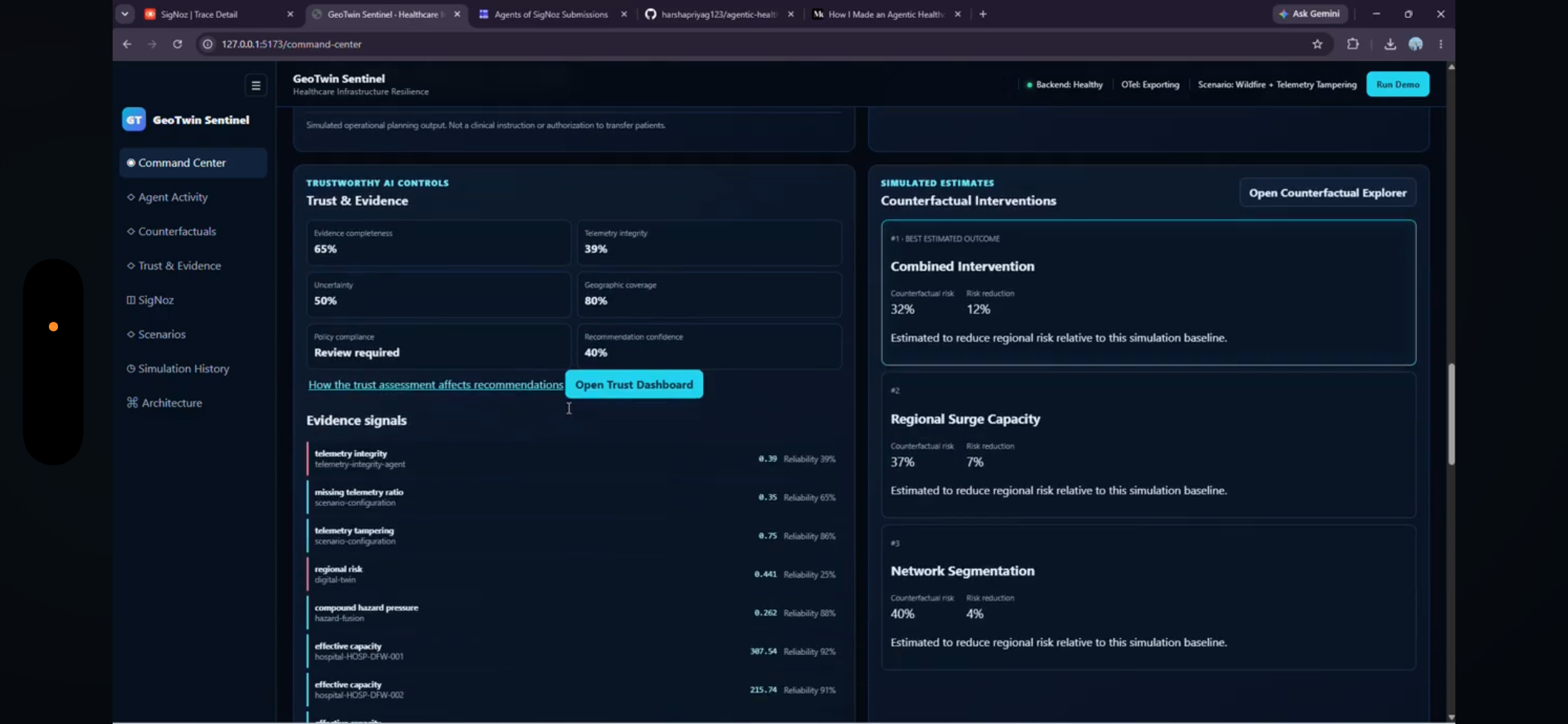Close the Agents of SigNoz Submissions tab
This screenshot has height=724, width=1568.
624,14
